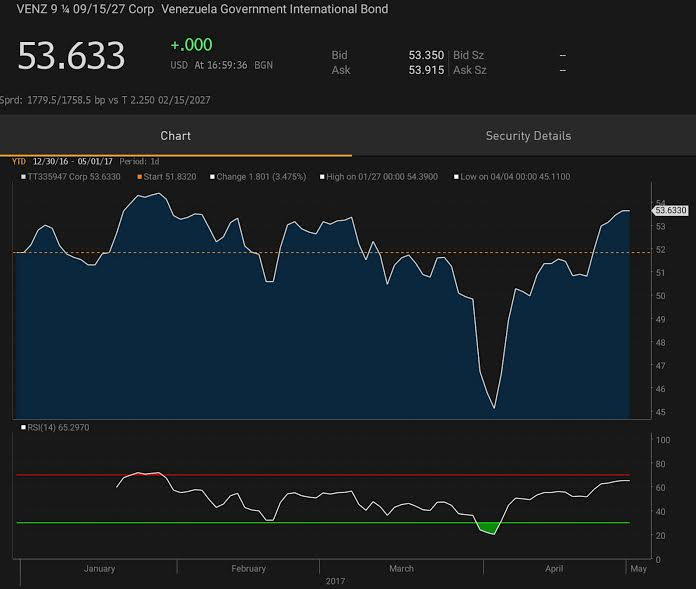Click the 53.6330 last price axis tag

(x=670, y=210)
